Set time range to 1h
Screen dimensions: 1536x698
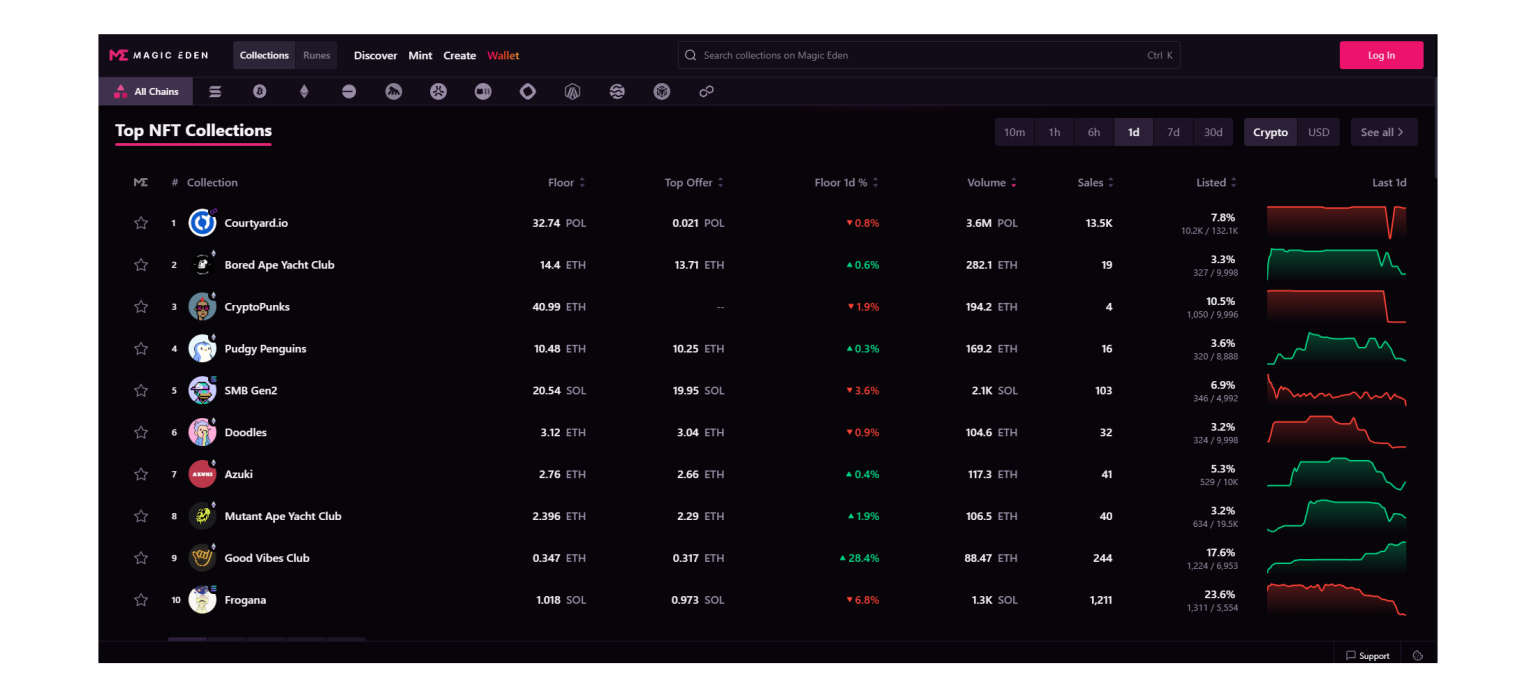click(x=1055, y=132)
